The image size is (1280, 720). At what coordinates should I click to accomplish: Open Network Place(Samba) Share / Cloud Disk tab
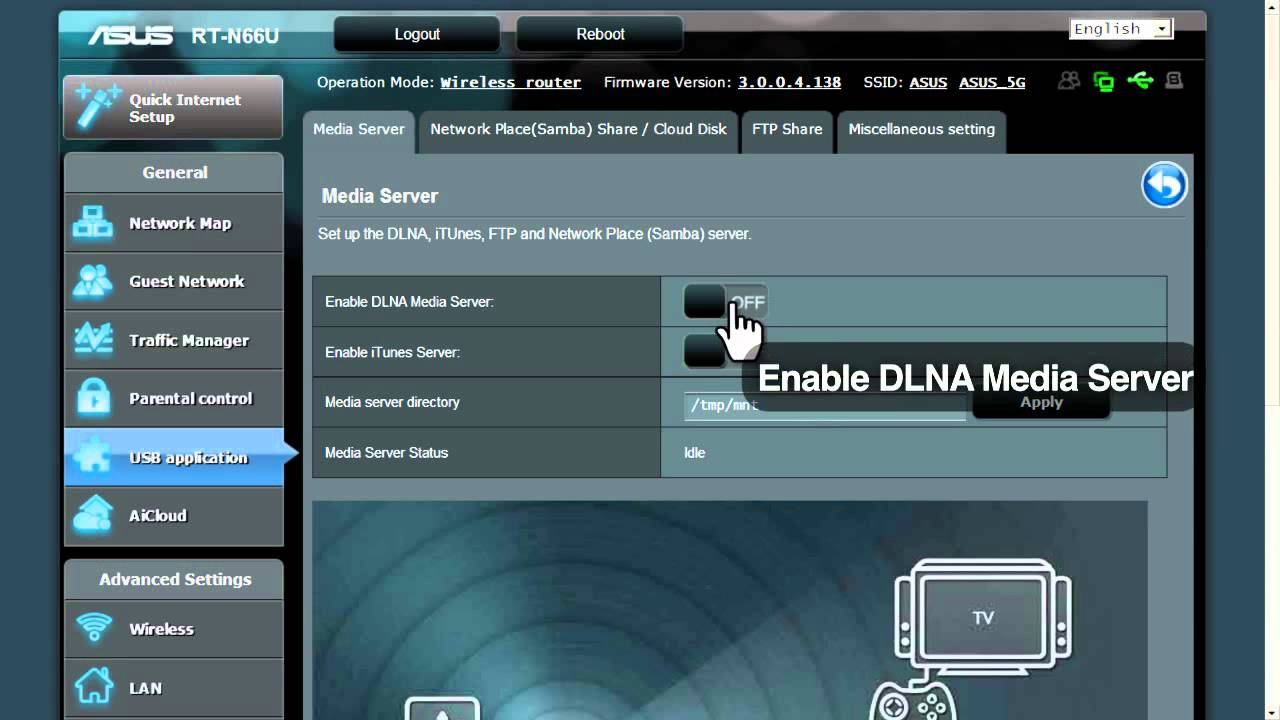point(578,130)
